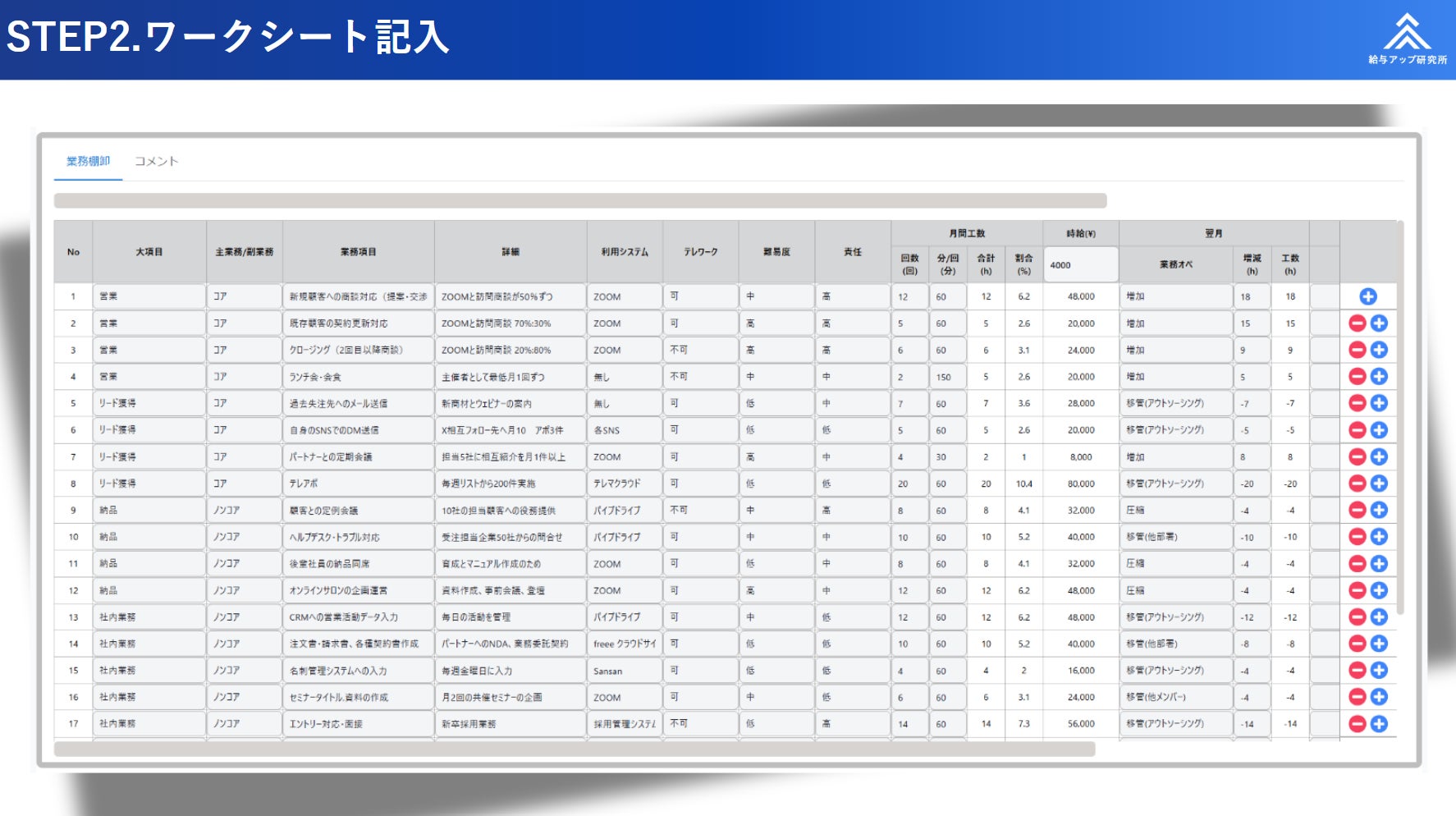Screen dimensions: 1456x816
Task: Add a row after row 15 with plus icon
Action: [1379, 670]
